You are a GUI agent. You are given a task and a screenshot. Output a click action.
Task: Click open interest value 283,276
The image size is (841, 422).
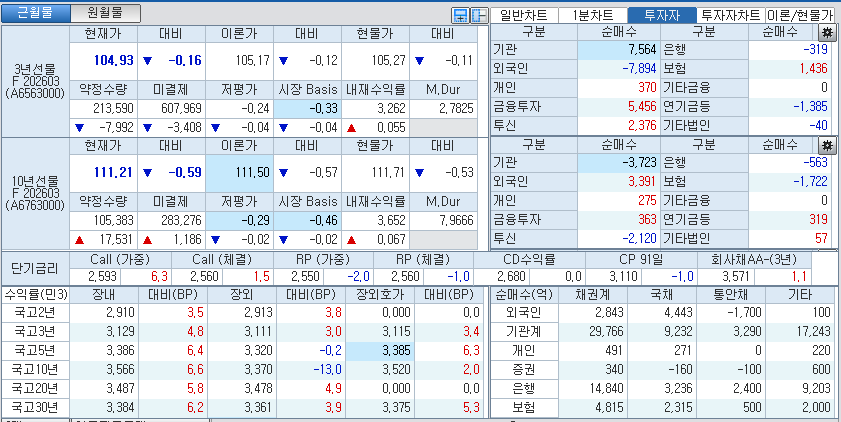pos(181,220)
